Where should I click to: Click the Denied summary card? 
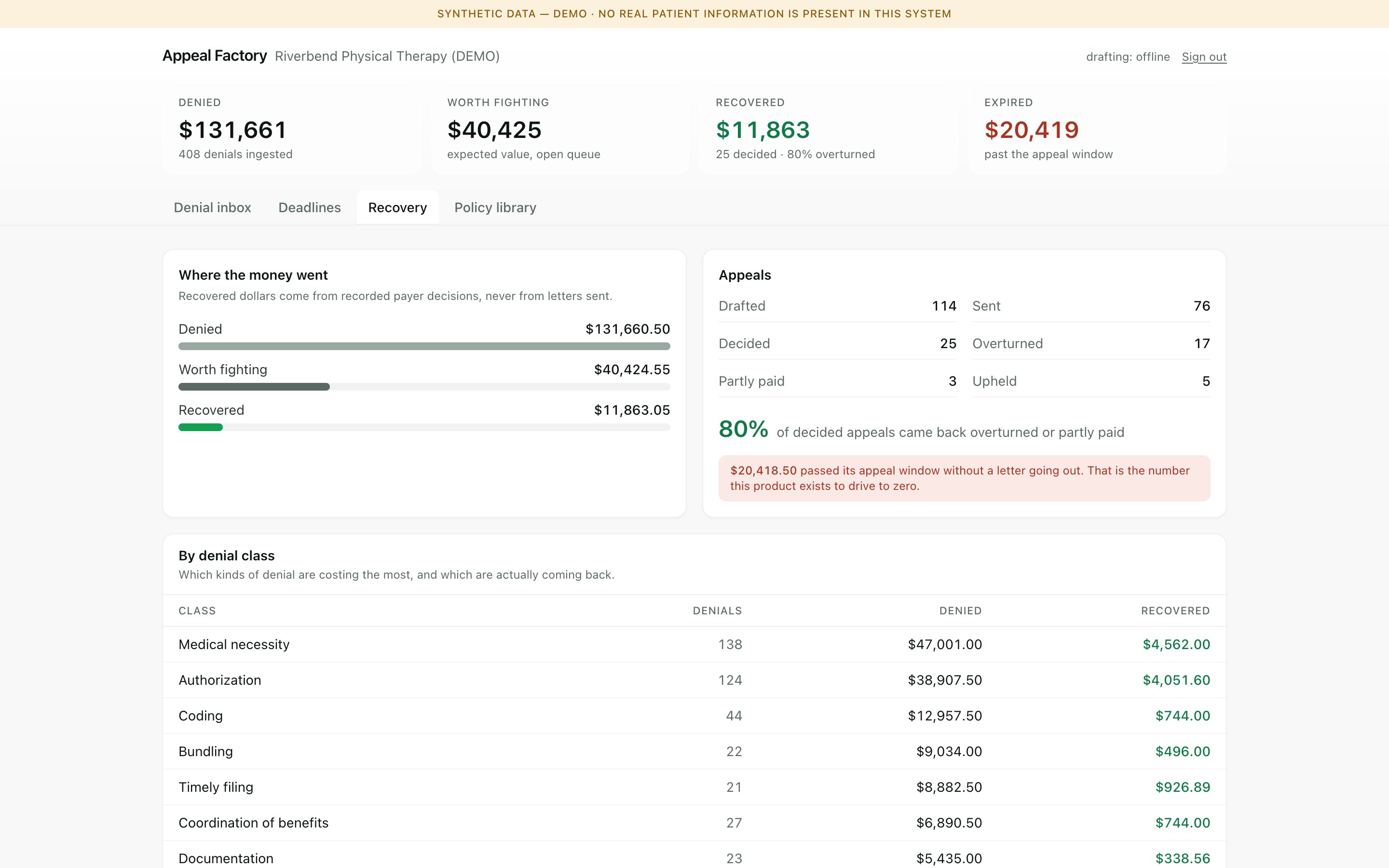coord(292,129)
